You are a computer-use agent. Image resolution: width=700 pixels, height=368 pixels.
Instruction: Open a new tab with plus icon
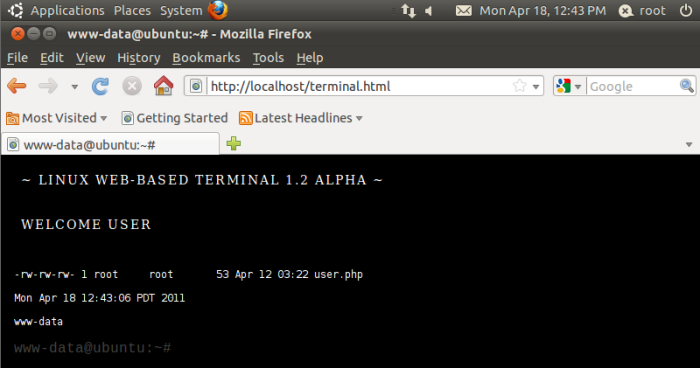tap(233, 143)
